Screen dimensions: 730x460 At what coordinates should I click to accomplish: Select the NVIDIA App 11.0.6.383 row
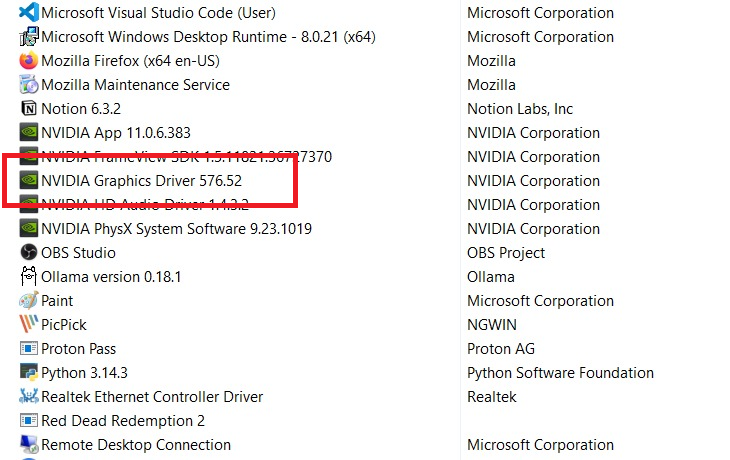115,133
